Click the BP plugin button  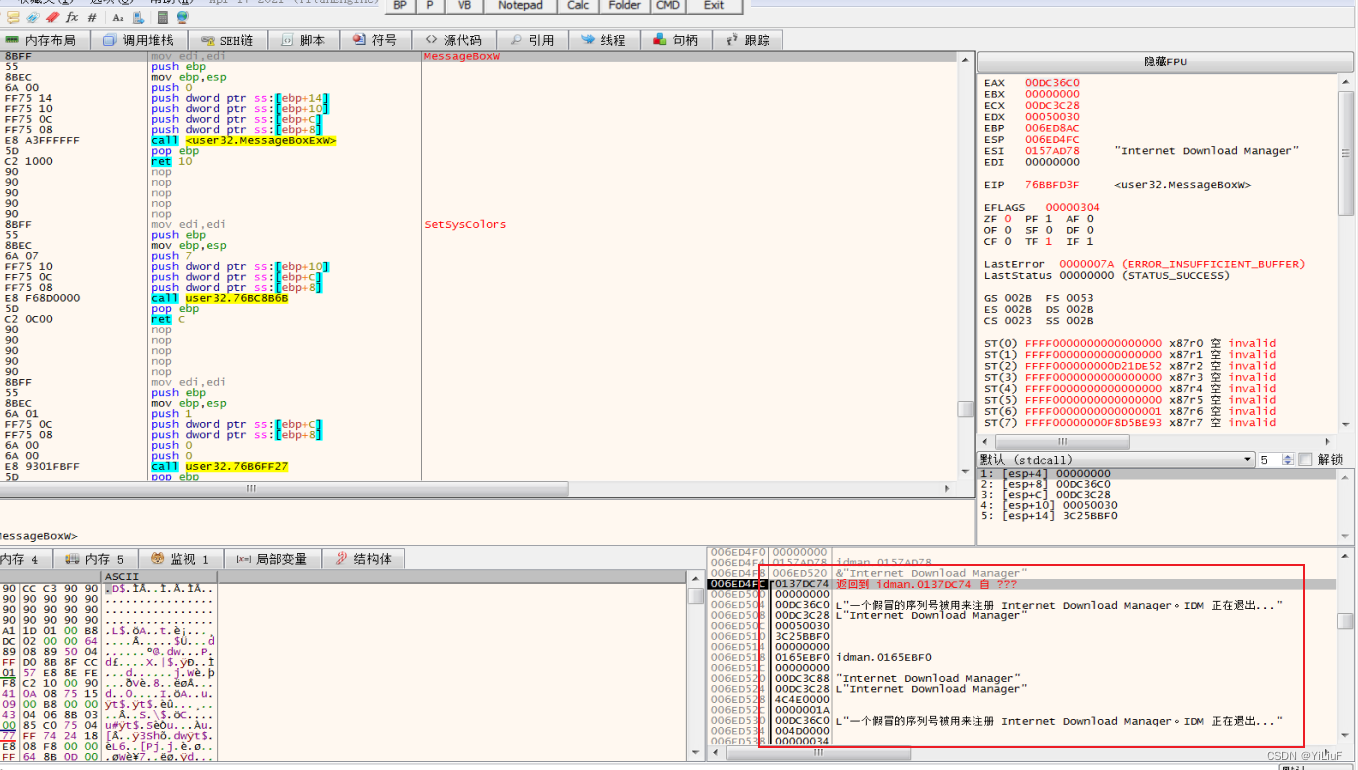coord(399,5)
